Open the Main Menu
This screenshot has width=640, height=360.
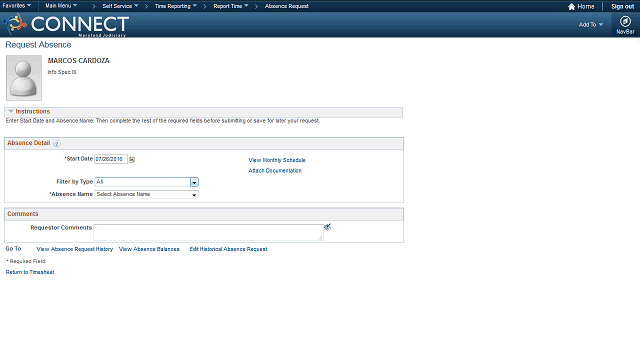(61, 6)
